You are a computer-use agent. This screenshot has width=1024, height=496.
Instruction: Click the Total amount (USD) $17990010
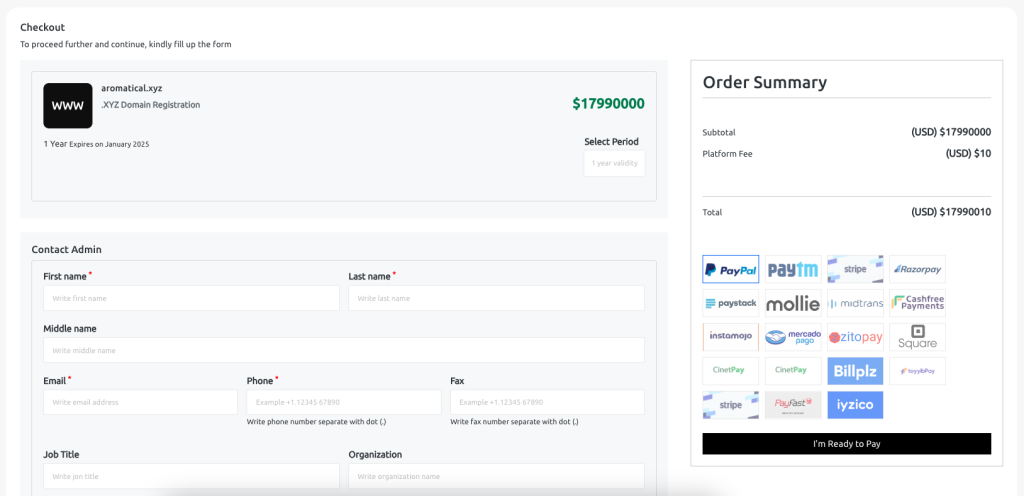(x=951, y=212)
